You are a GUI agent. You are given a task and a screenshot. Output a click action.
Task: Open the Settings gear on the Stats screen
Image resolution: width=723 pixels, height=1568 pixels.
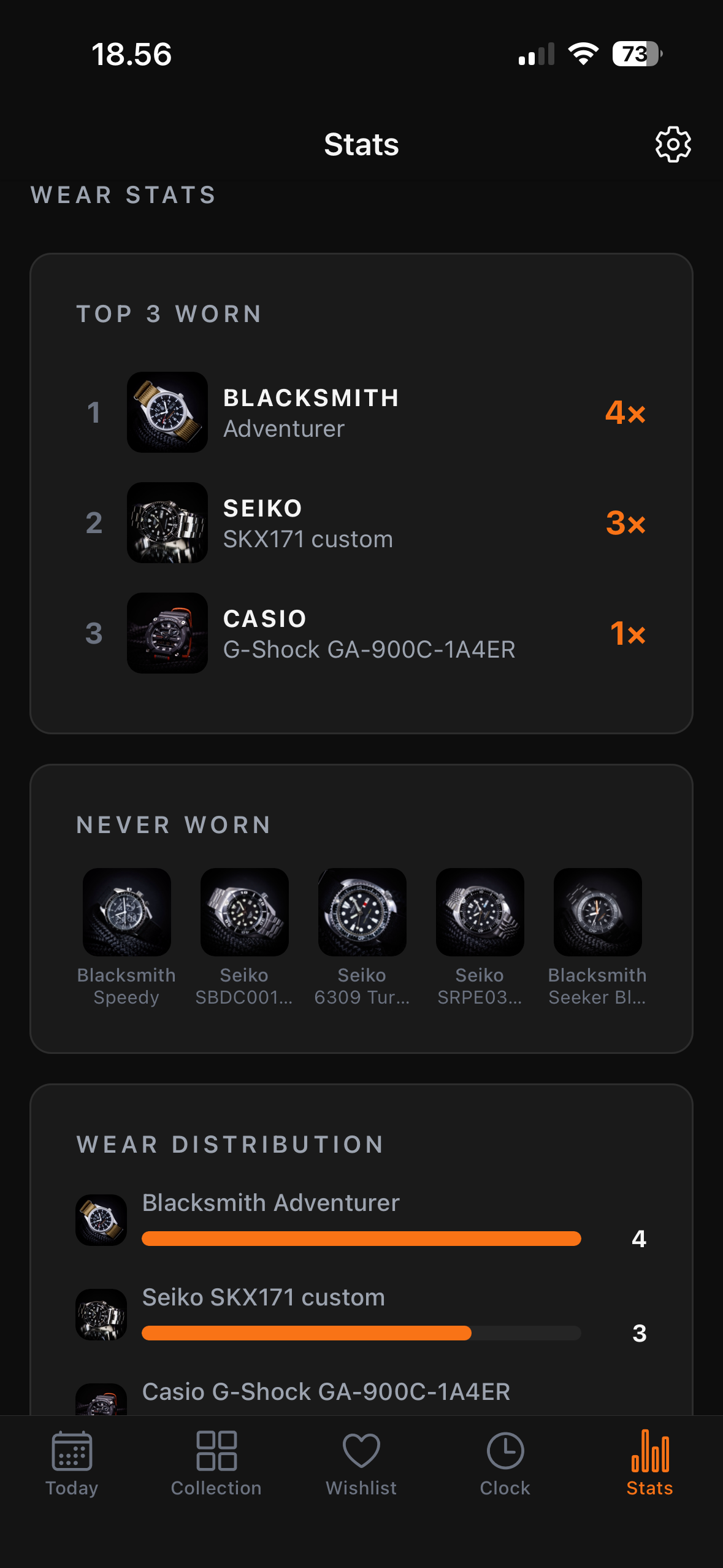tap(672, 145)
